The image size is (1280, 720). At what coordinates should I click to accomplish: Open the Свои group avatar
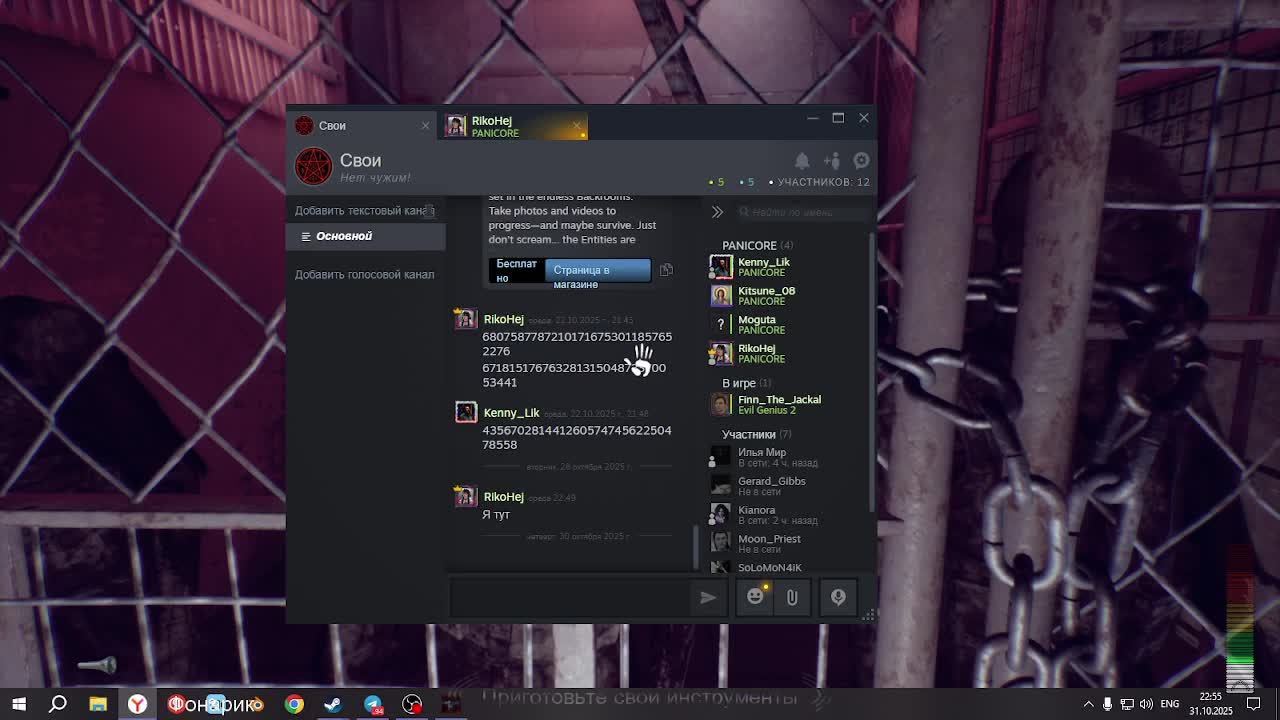[313, 166]
